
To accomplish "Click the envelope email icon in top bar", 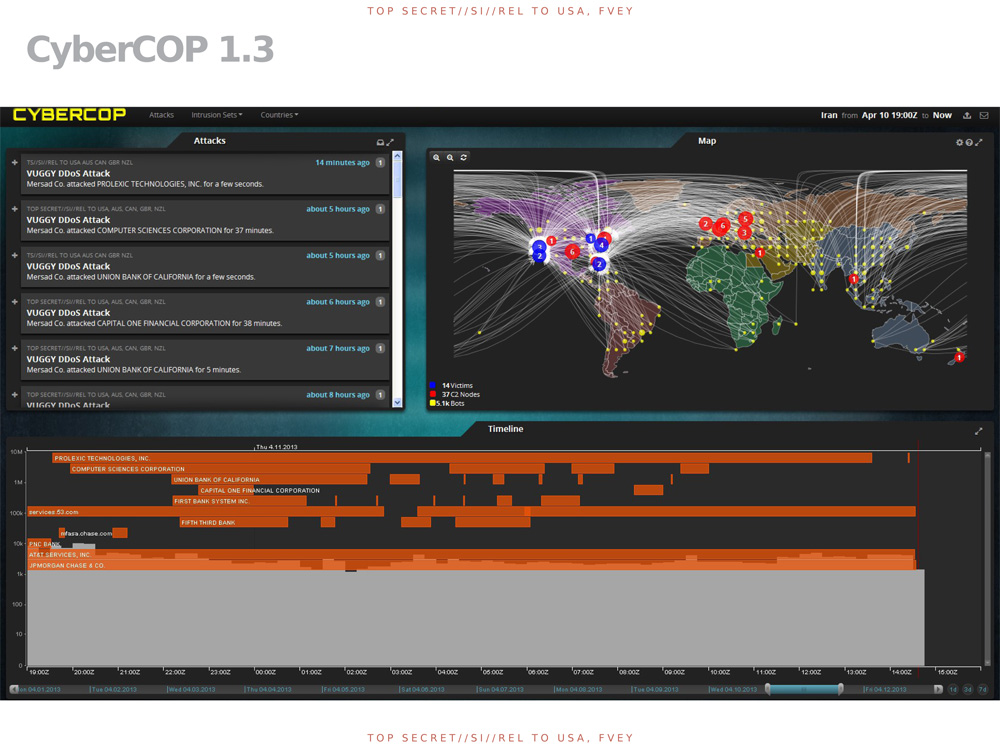I will click(984, 115).
